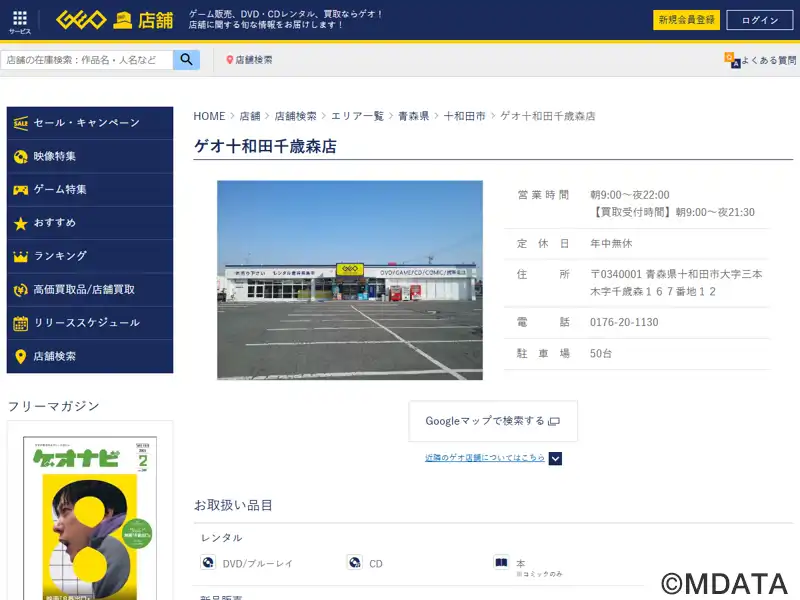Click phone number 0176-20-1130
The width and height of the screenshot is (800, 600).
coord(624,322)
